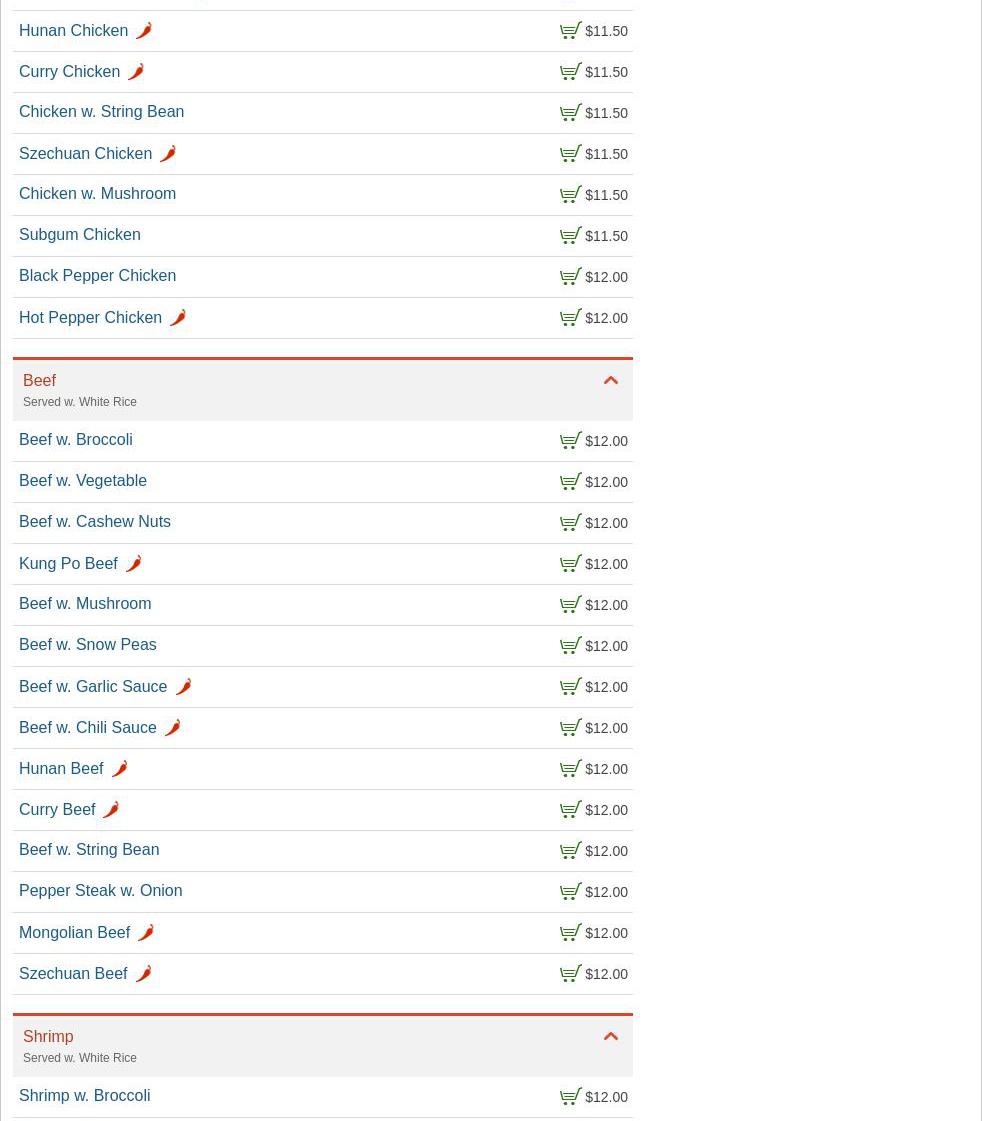Select the Beef w. Snow Peas link
The image size is (982, 1121).
tap(87, 645)
